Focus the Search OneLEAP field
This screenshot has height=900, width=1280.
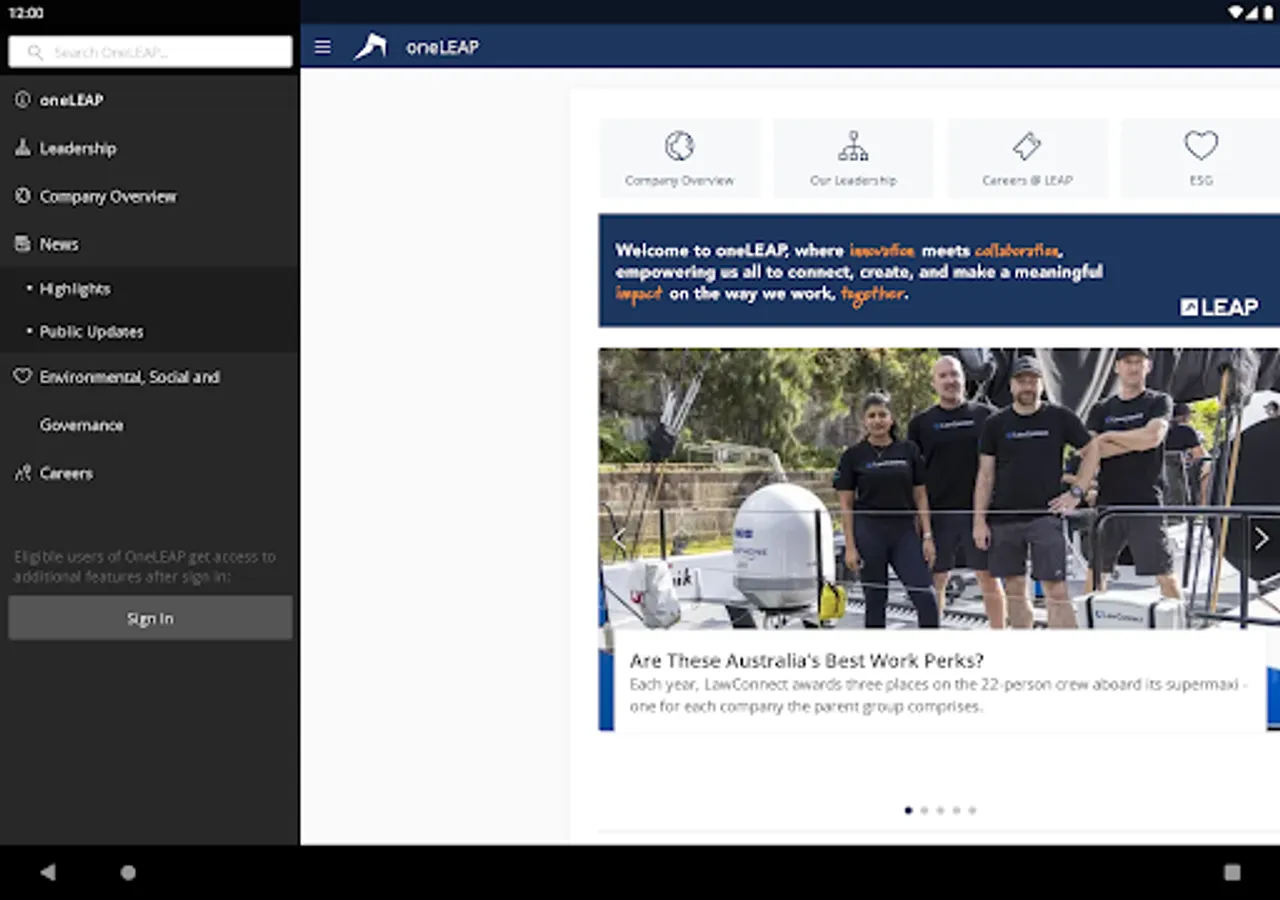[150, 52]
